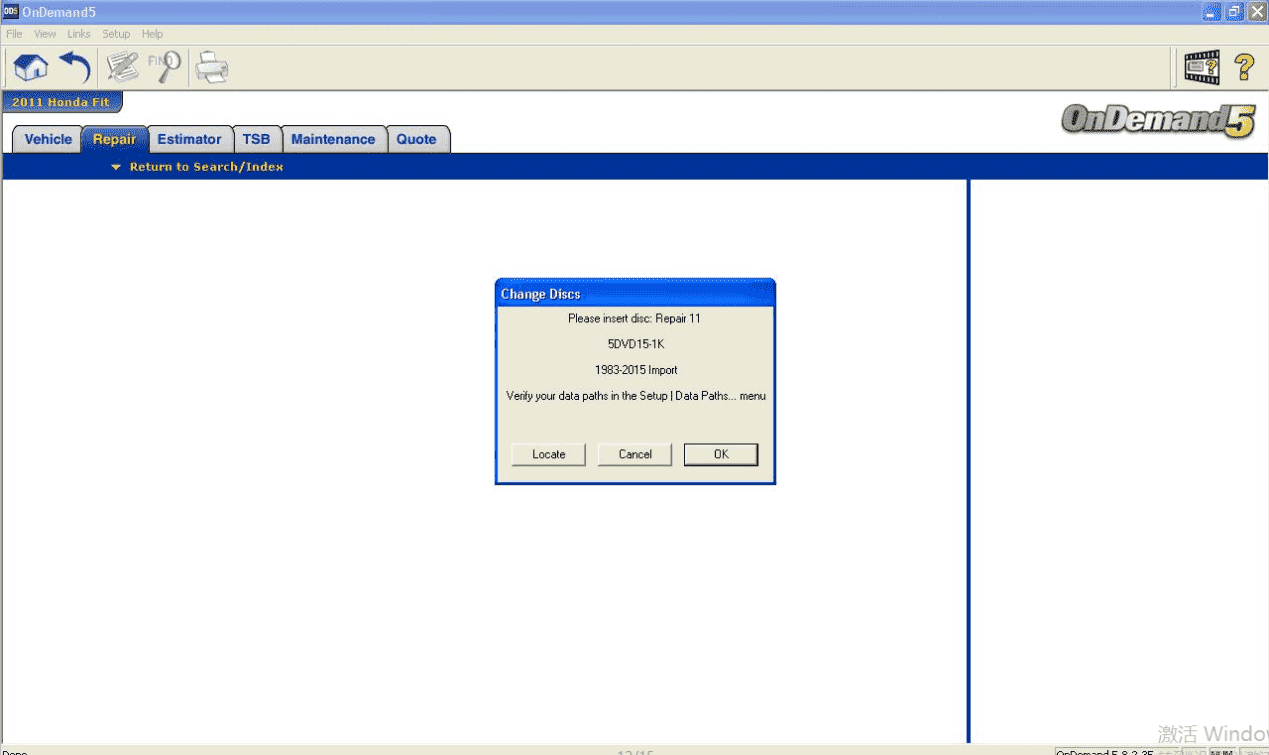Minimize the OnDemand5 window
1269x755 pixels.
click(1211, 11)
